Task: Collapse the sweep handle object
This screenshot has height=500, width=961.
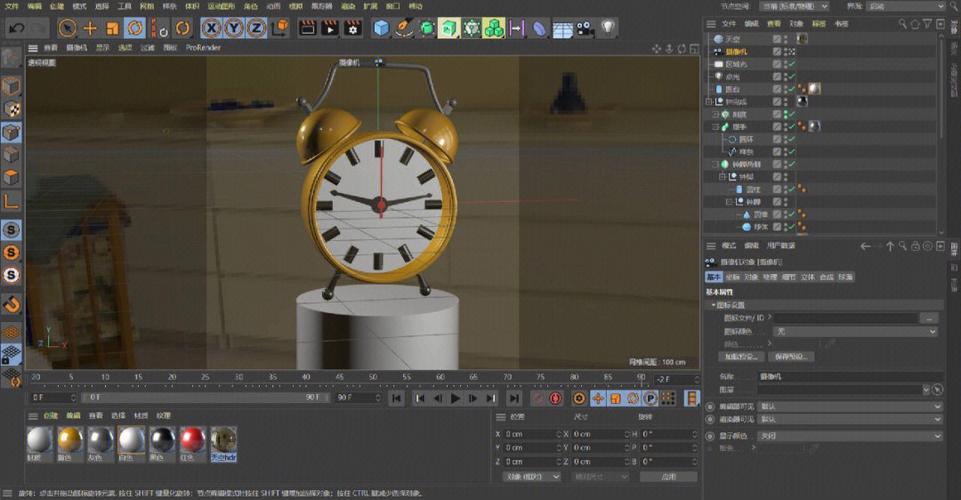Action: click(x=715, y=127)
